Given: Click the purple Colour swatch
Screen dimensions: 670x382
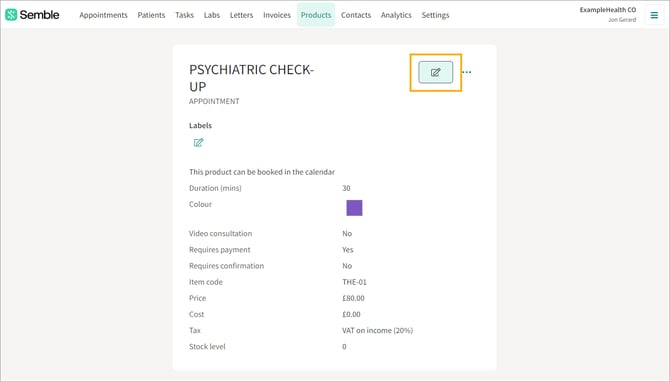Looking at the screenshot, I should point(354,208).
